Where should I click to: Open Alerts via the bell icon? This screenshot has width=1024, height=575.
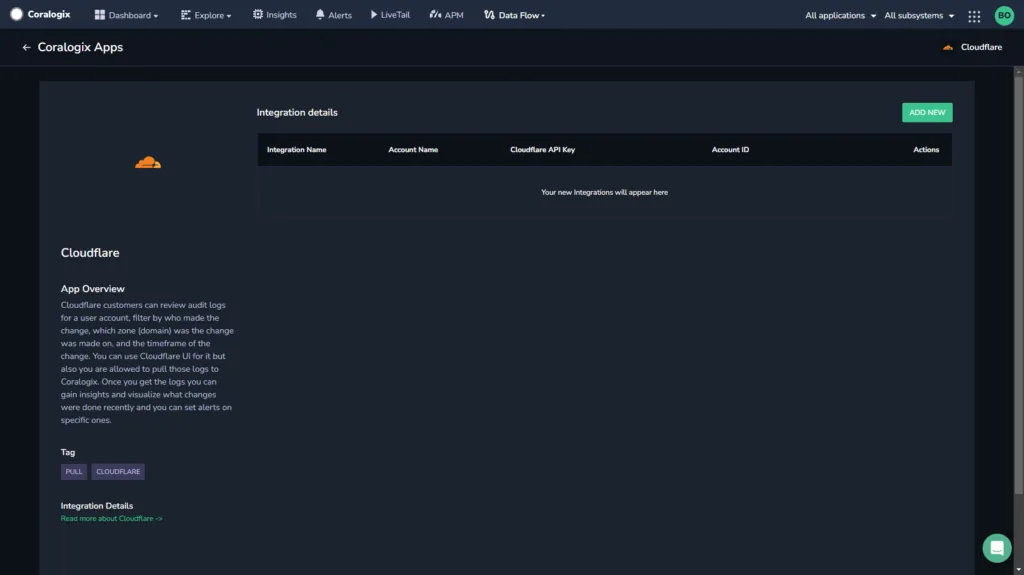320,14
